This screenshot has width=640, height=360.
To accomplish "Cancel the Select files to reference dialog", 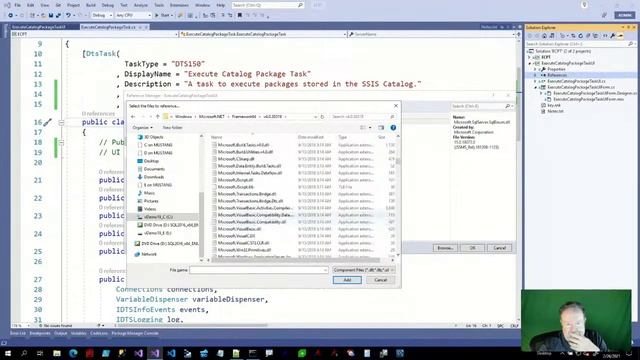I will pyautogui.click(x=380, y=280).
